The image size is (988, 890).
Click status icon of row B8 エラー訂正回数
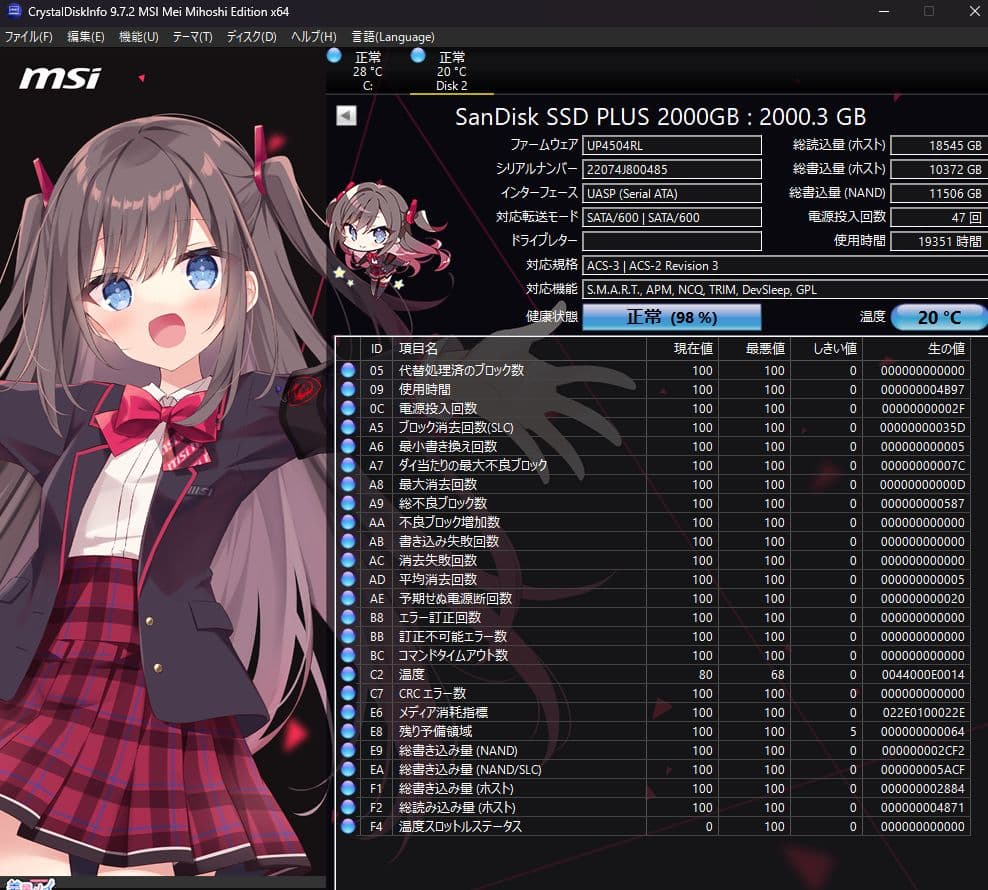click(x=348, y=617)
